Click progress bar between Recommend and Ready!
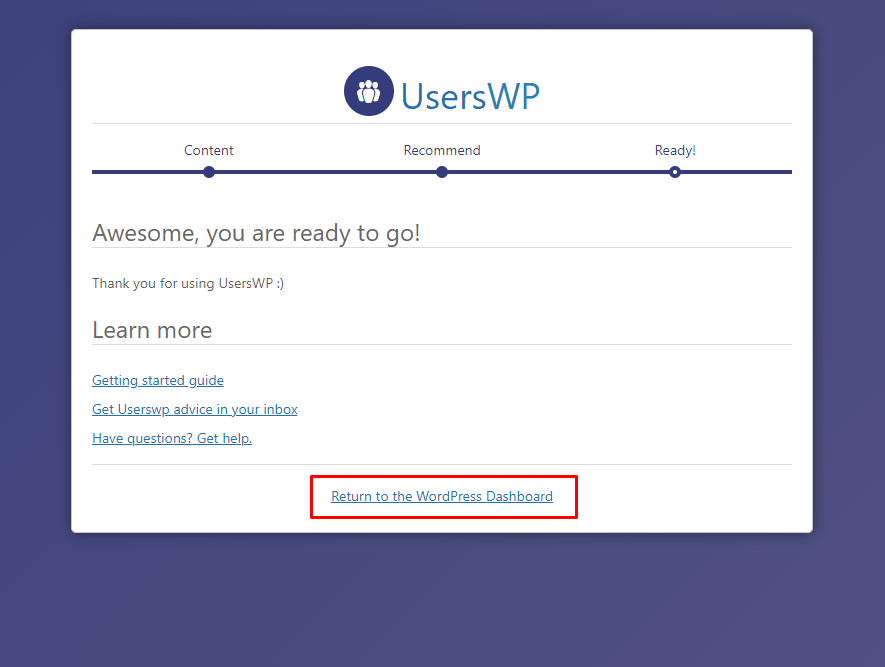This screenshot has height=667, width=885. (558, 172)
